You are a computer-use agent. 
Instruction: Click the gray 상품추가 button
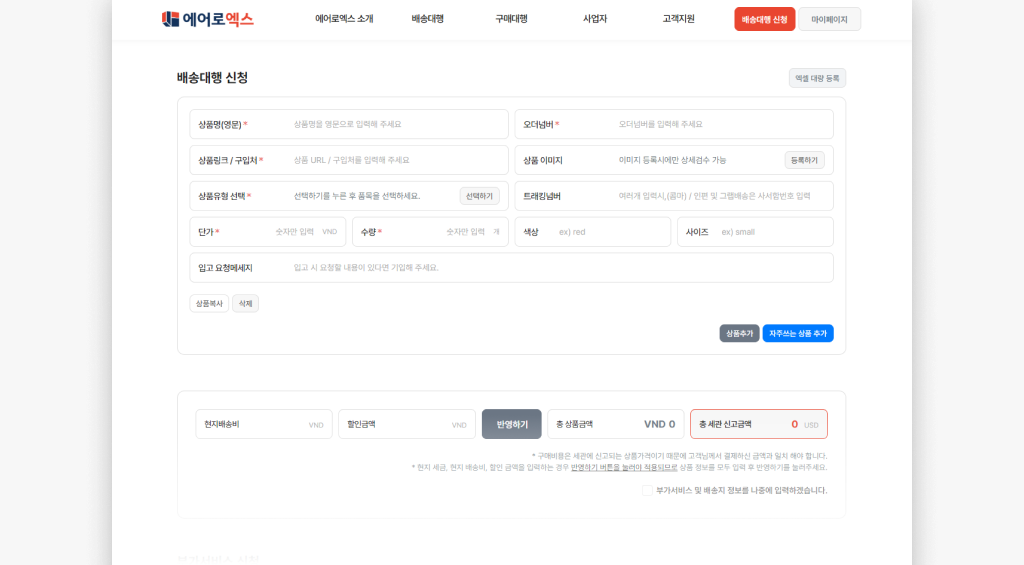[739, 333]
